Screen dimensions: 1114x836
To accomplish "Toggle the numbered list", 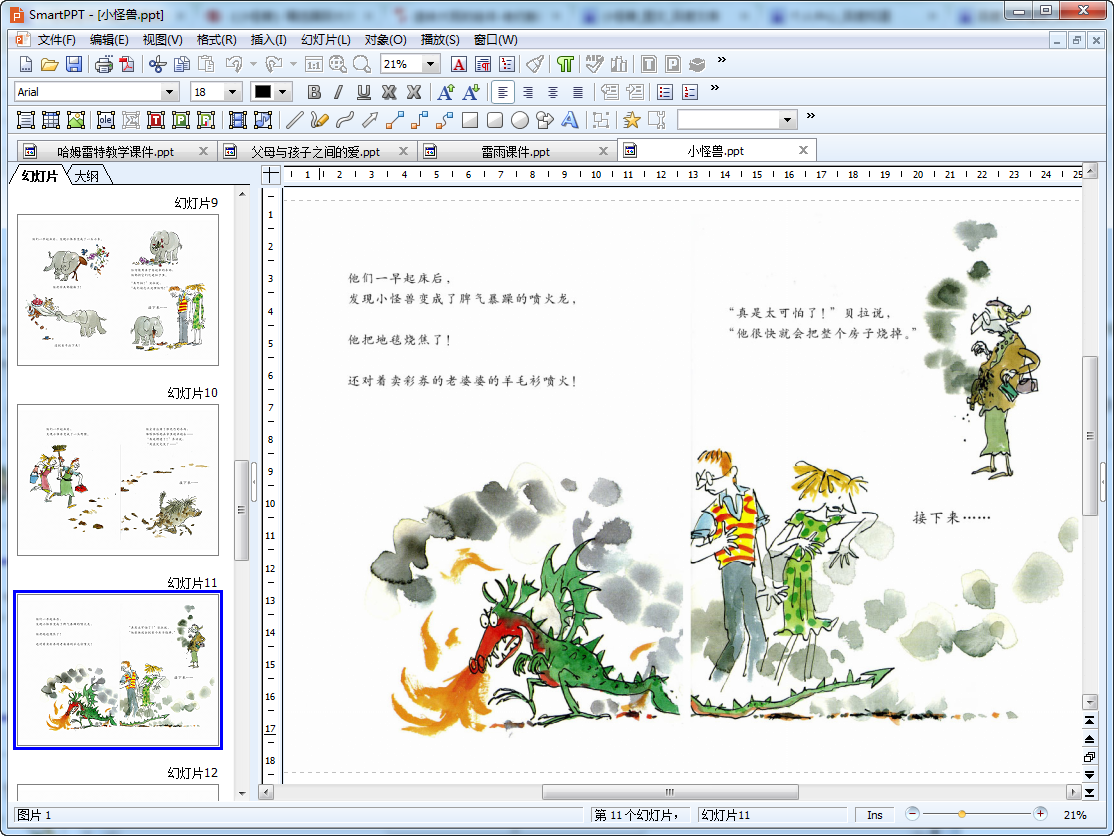I will click(x=690, y=92).
